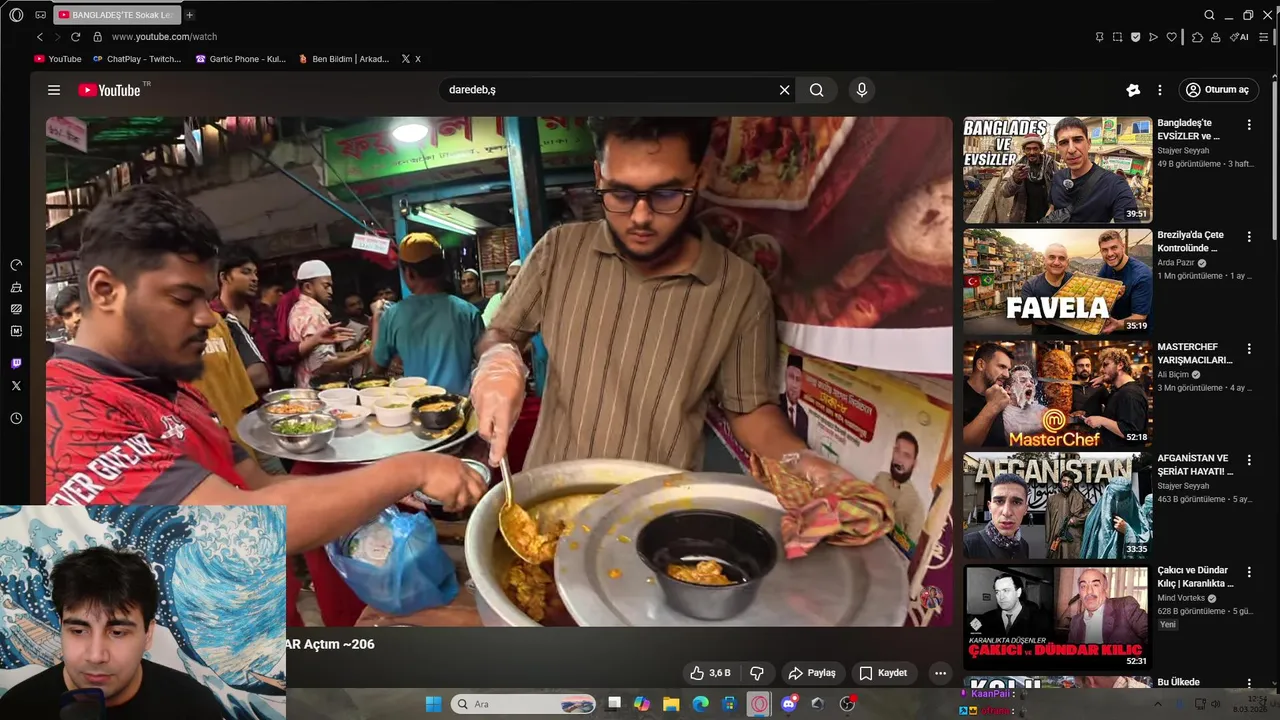Open the Windows Start menu

point(433,704)
